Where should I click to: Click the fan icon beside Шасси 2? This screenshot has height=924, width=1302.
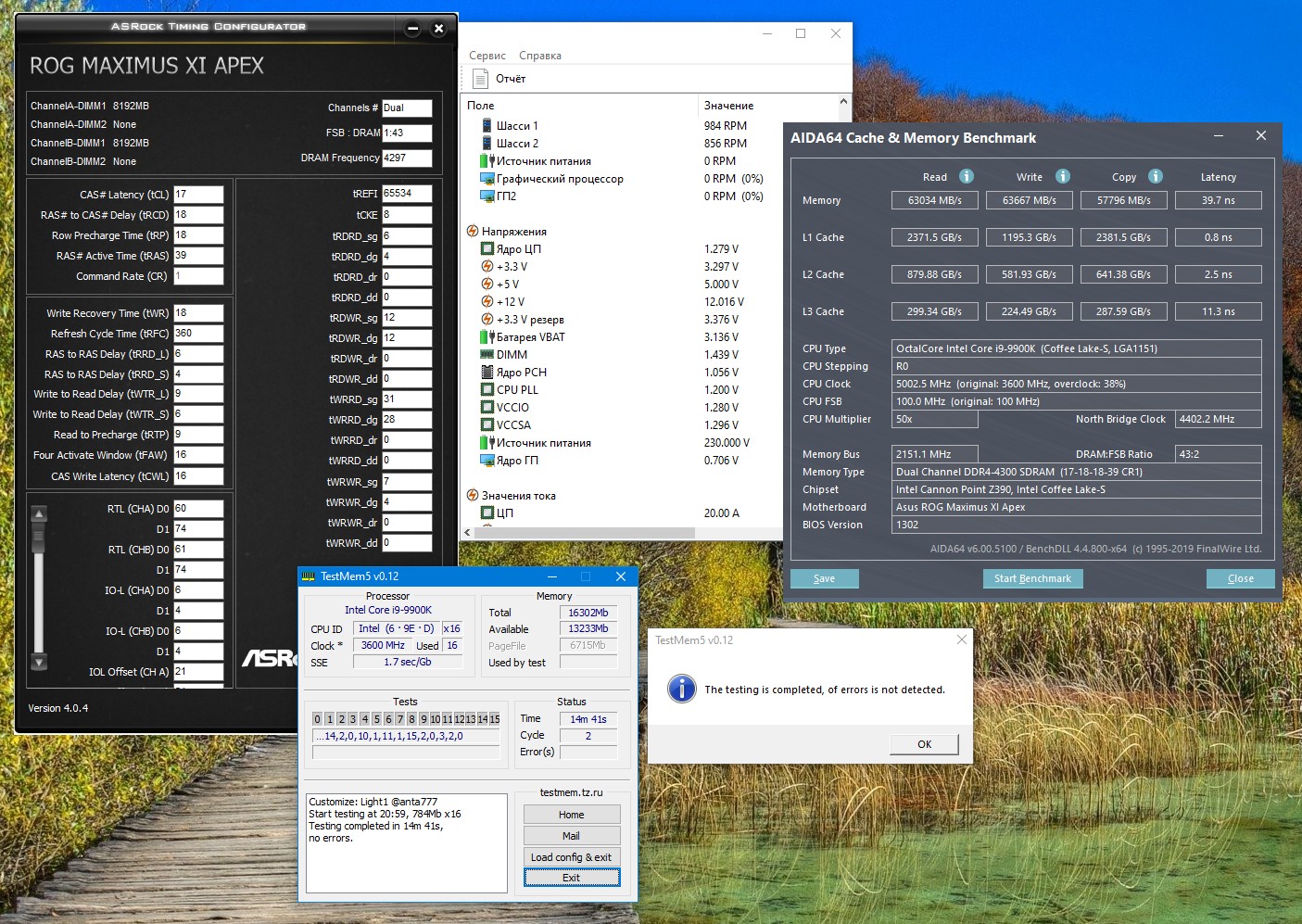[487, 143]
